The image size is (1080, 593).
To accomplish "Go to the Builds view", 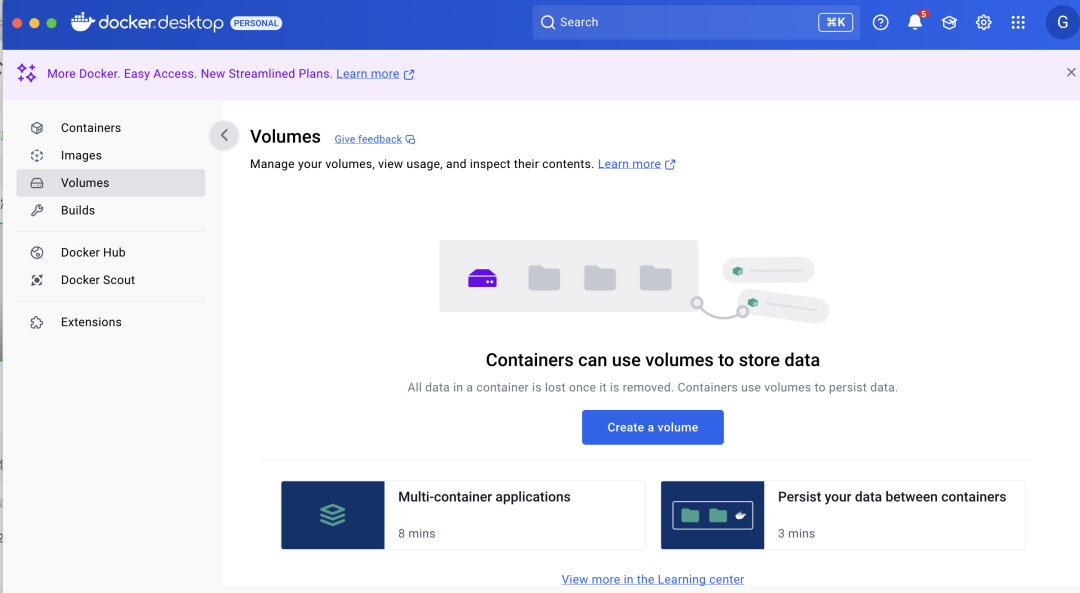I will pos(110,210).
